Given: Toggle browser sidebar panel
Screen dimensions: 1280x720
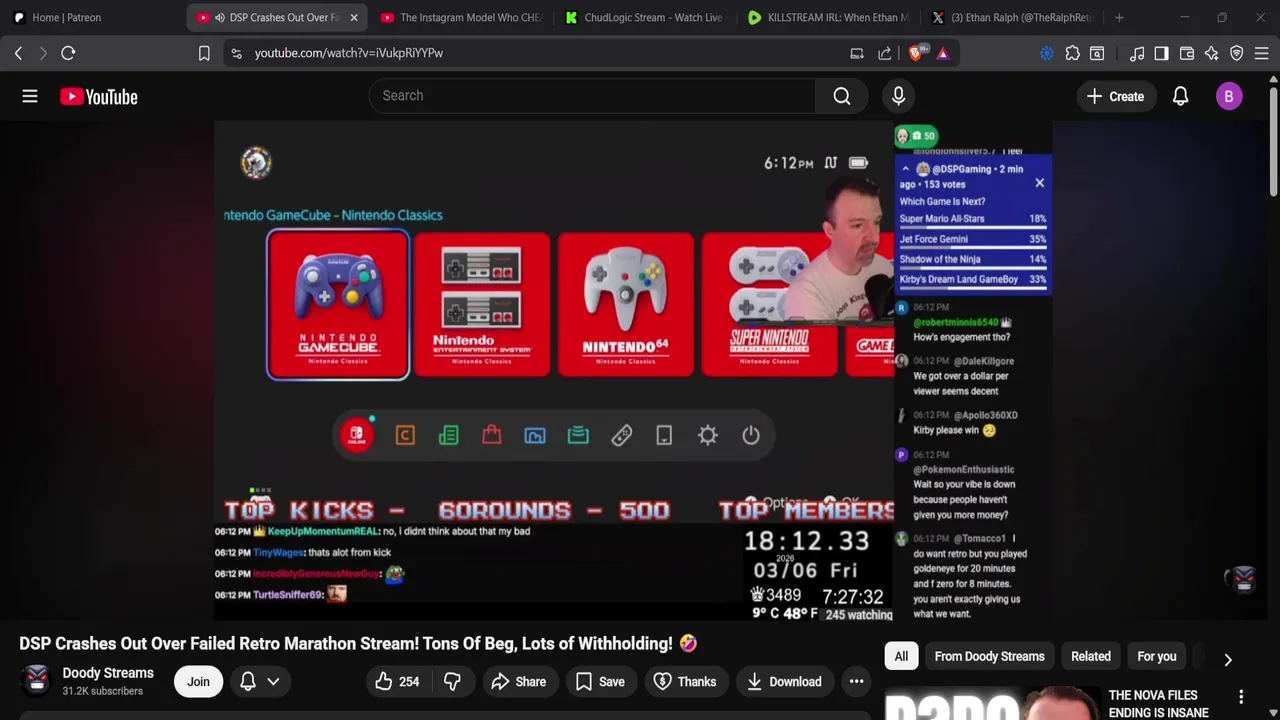Looking at the screenshot, I should click(1161, 53).
